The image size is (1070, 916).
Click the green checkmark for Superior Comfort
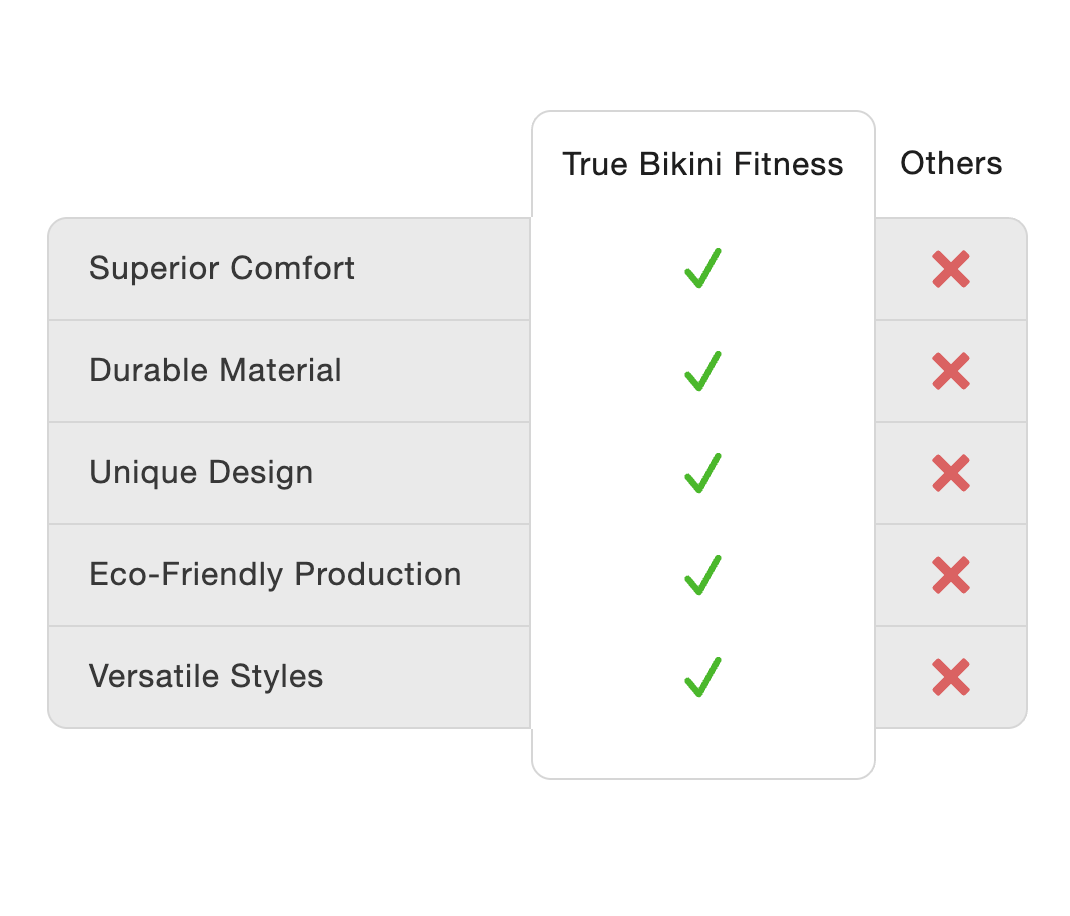click(x=703, y=269)
